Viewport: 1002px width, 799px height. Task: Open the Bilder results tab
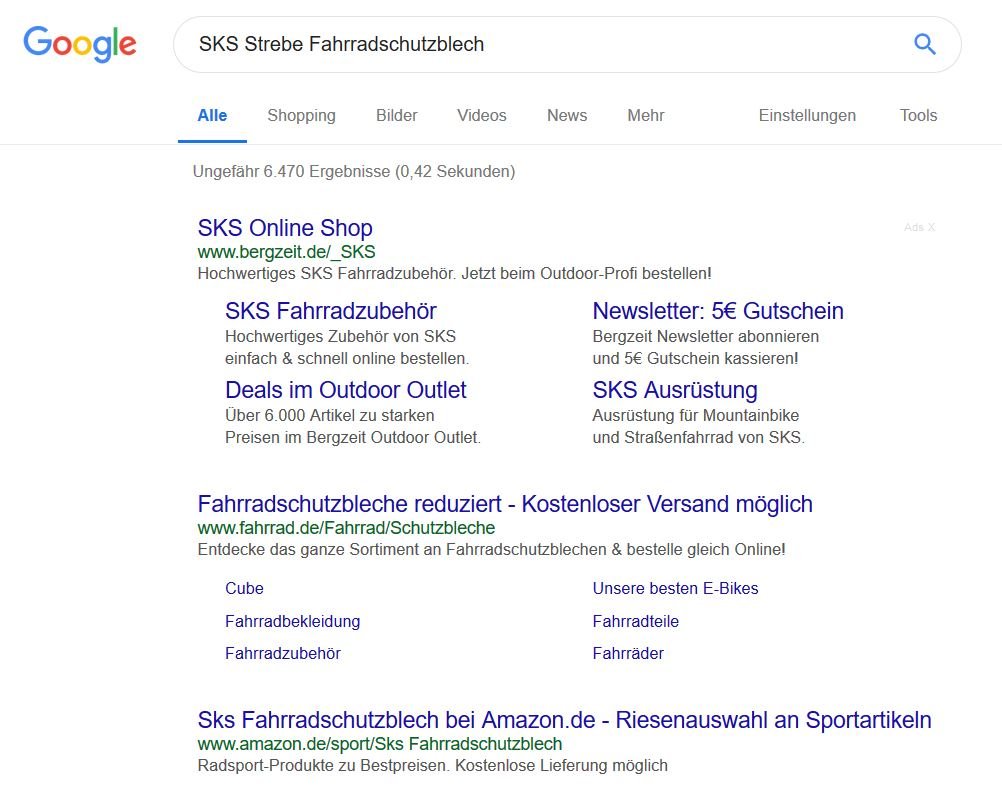[x=397, y=116]
